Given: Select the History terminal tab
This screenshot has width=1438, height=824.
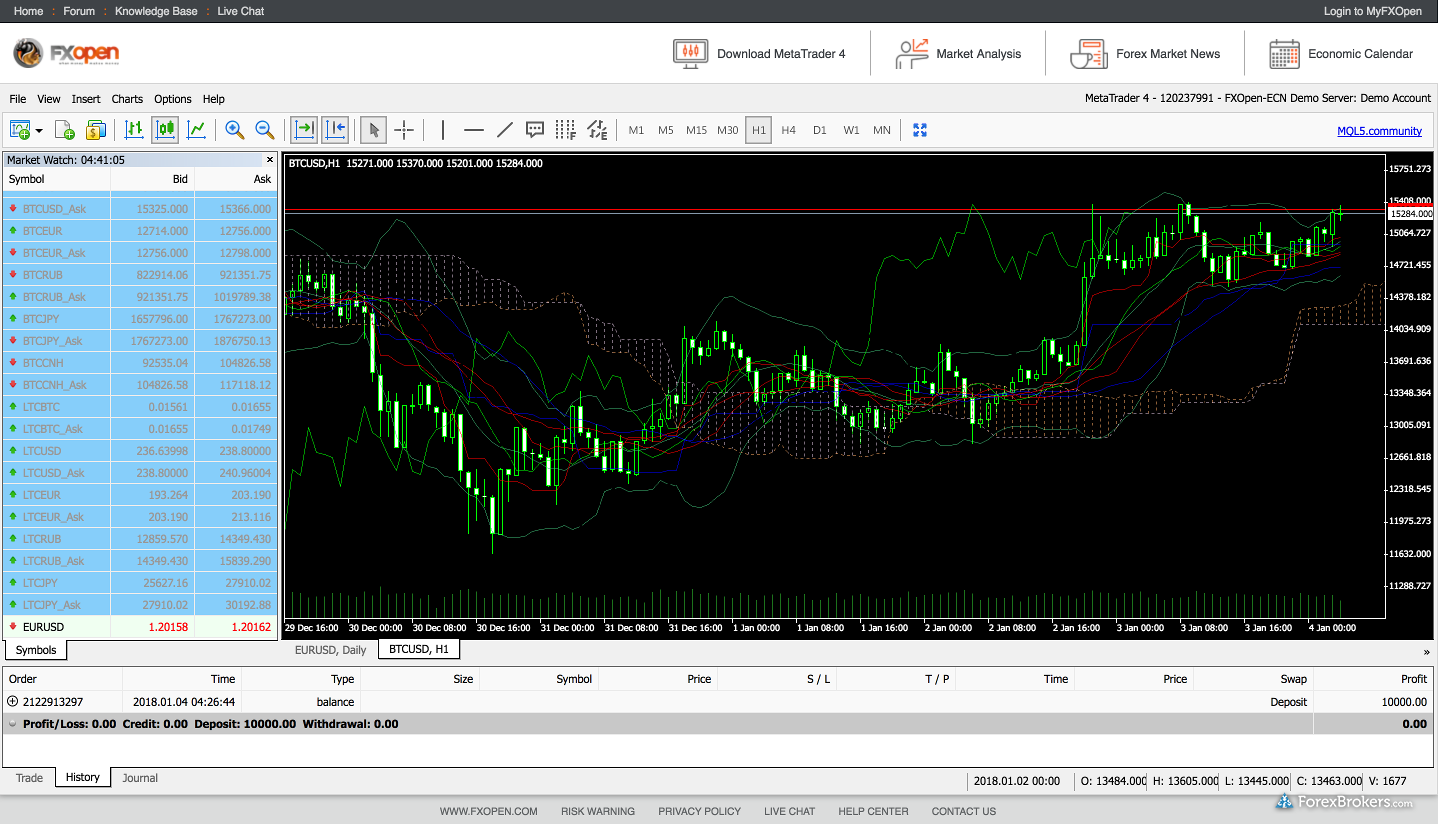Looking at the screenshot, I should tap(83, 777).
